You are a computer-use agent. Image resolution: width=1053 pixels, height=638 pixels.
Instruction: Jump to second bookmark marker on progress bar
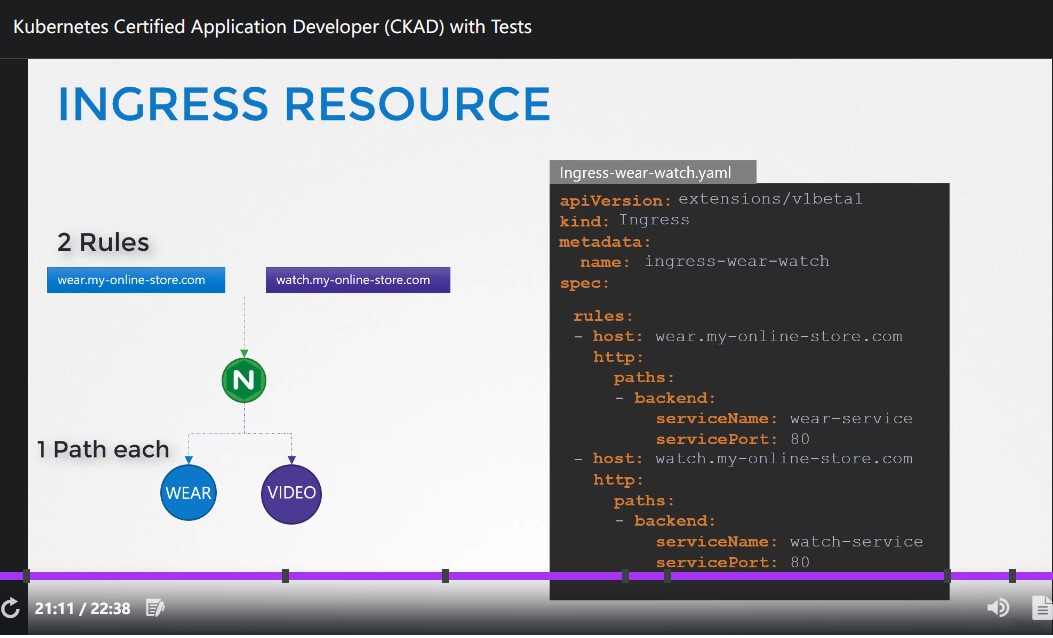[x=285, y=576]
